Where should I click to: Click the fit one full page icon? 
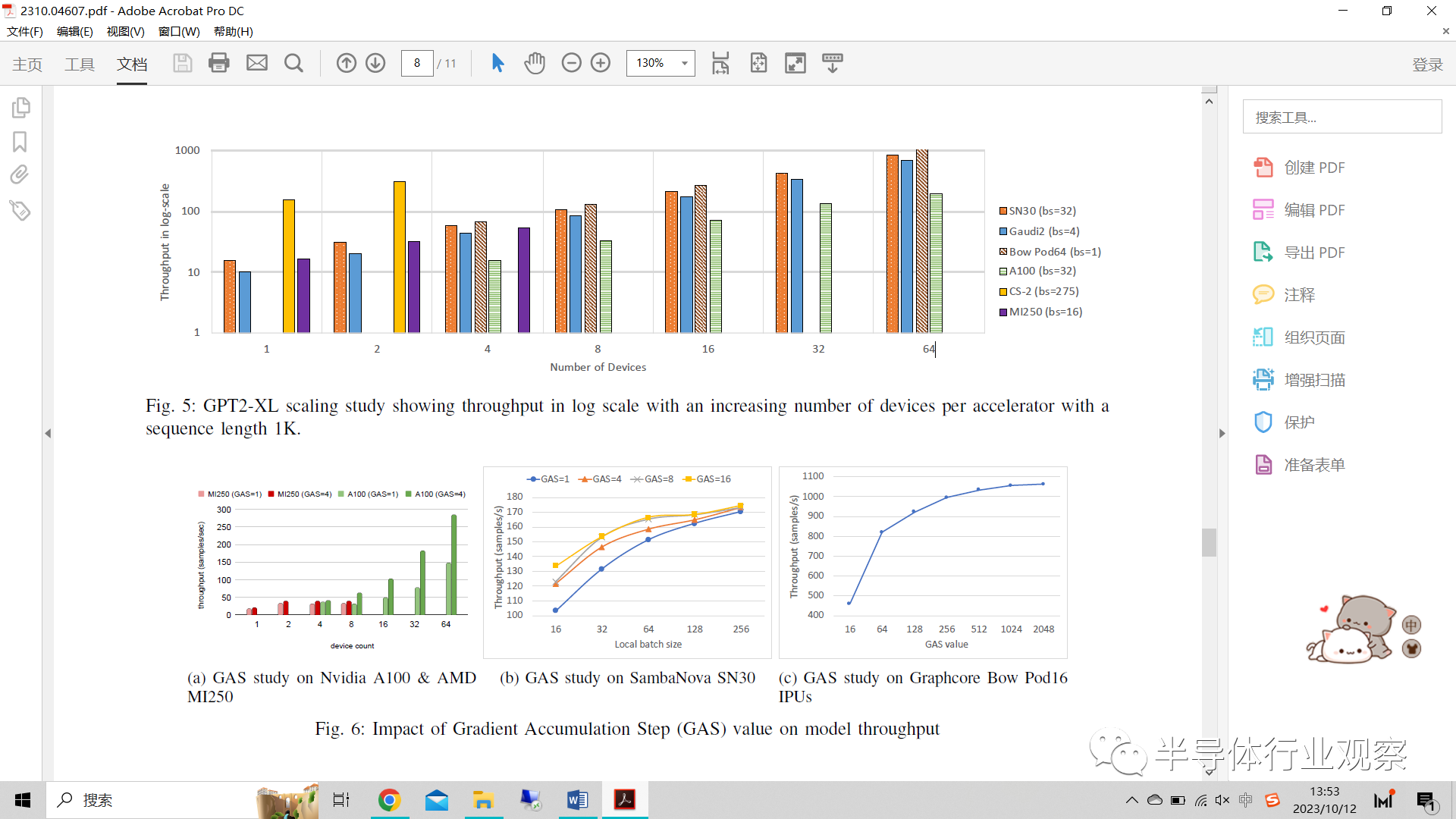pos(758,63)
